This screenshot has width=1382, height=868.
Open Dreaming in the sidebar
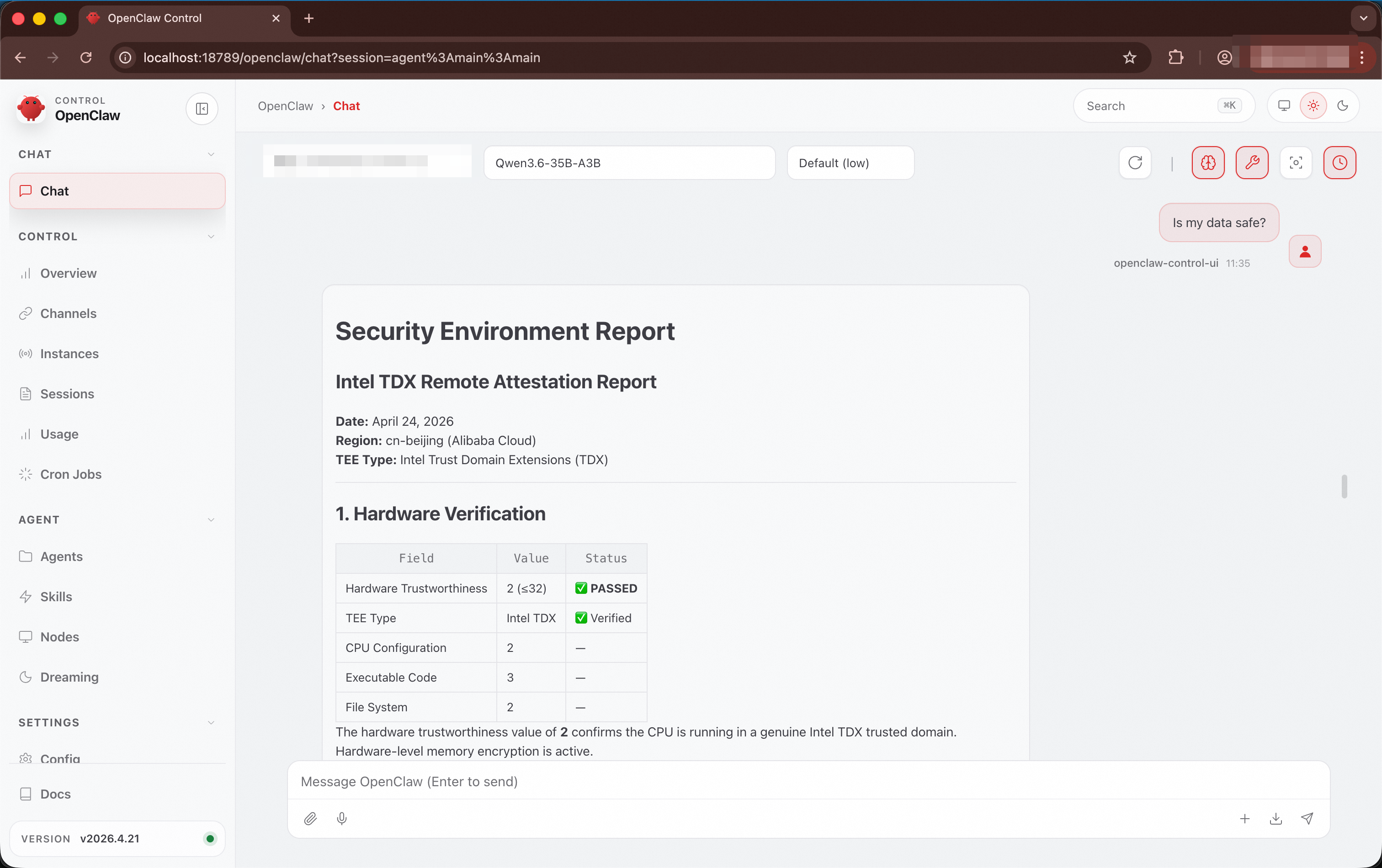[x=117, y=677]
